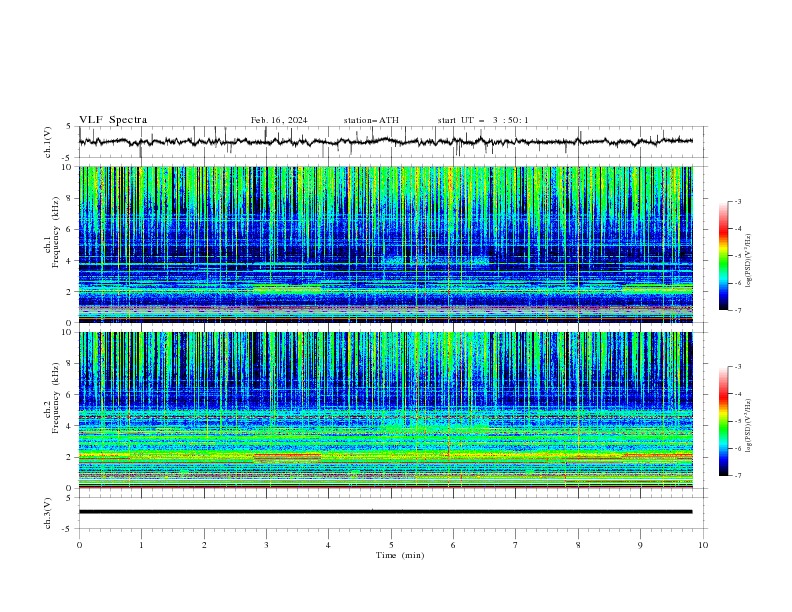Click the "9" label on the time axis
Image resolution: width=792 pixels, height=612 pixels.
(x=641, y=545)
